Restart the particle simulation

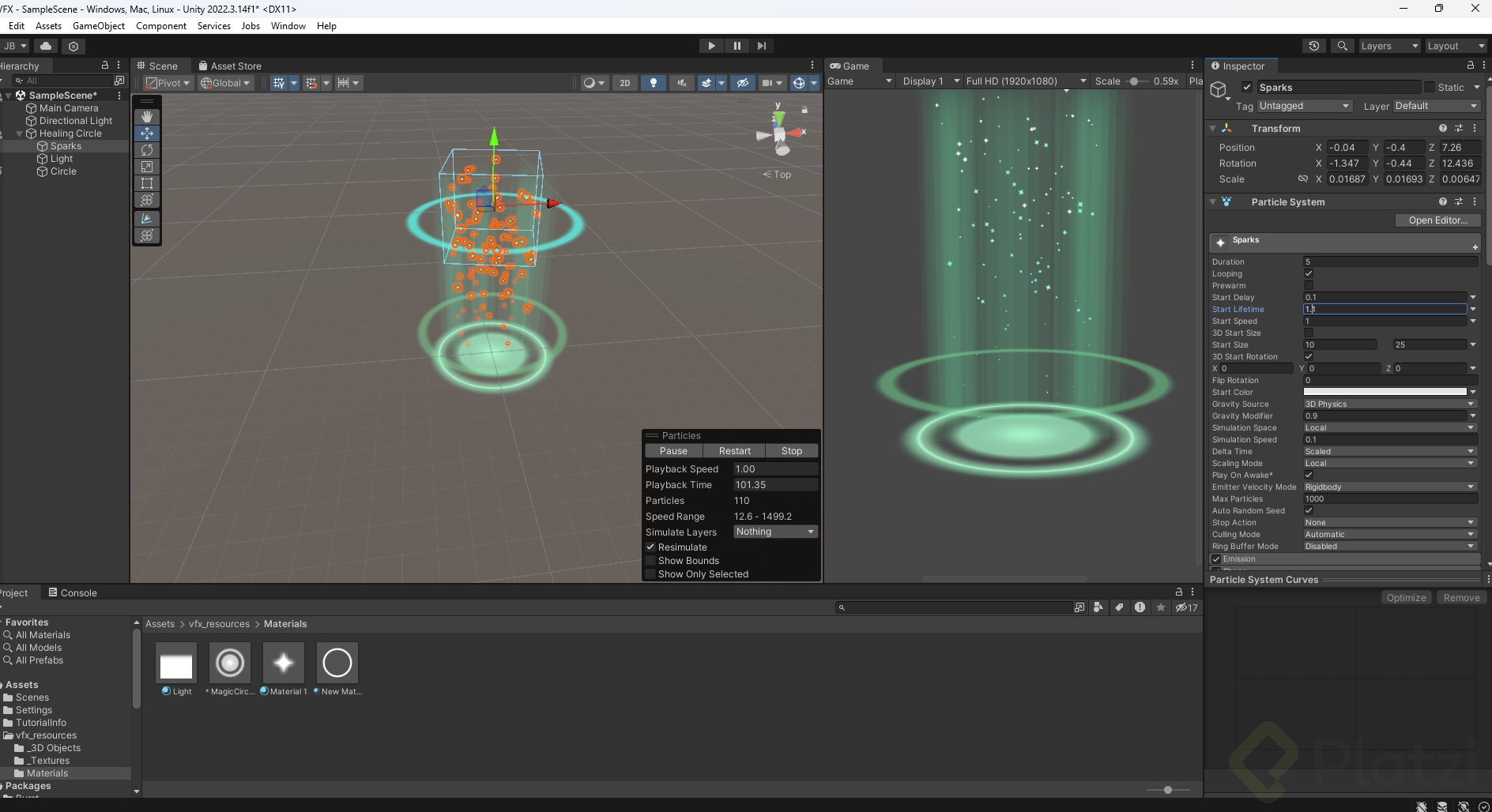click(734, 451)
